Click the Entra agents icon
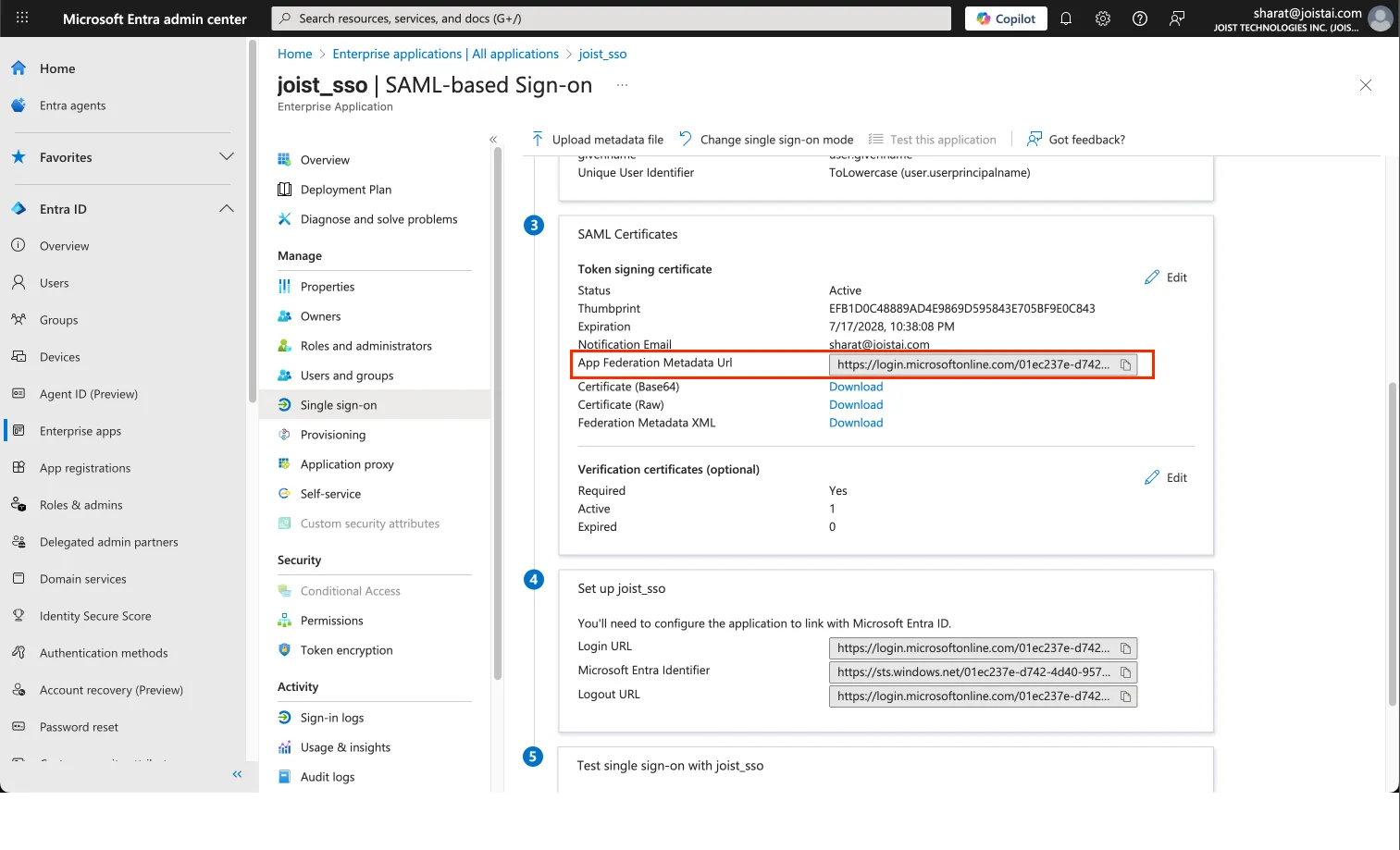Image resolution: width=1400 pixels, height=850 pixels. click(x=19, y=105)
